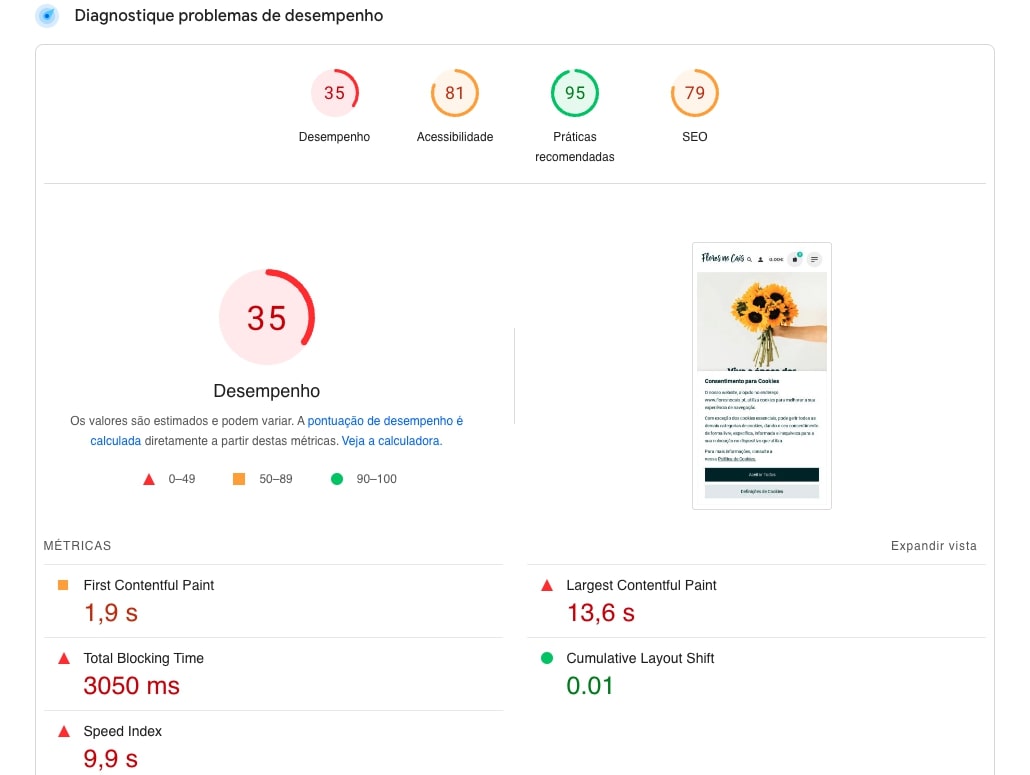Screen dimensions: 1030x775
Task: Click the red triangle next to Total Blocking Time
Action: [63, 658]
